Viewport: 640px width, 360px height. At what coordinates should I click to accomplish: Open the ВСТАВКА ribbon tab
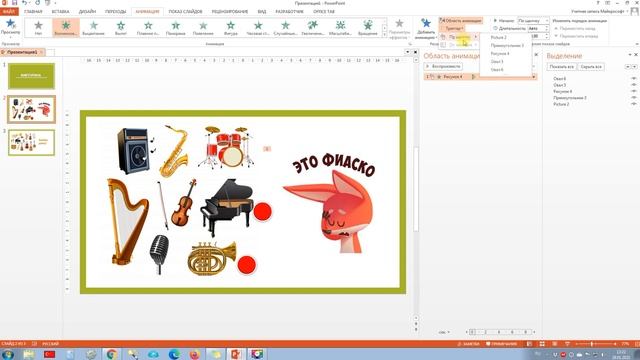60,11
